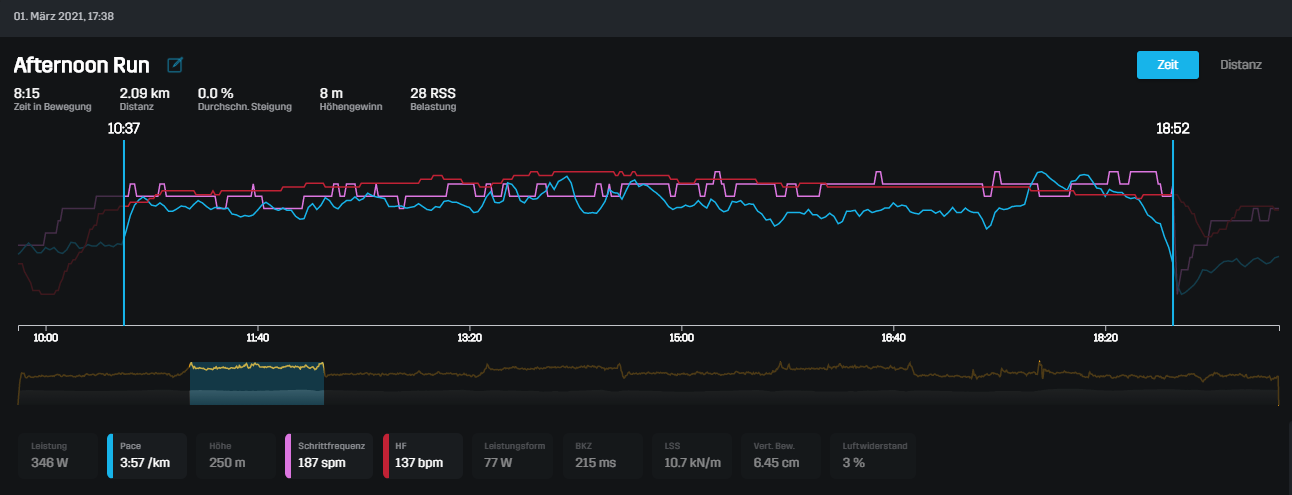Toggle off the HF heart rate line
The height and width of the screenshot is (495, 1292).
click(422, 456)
